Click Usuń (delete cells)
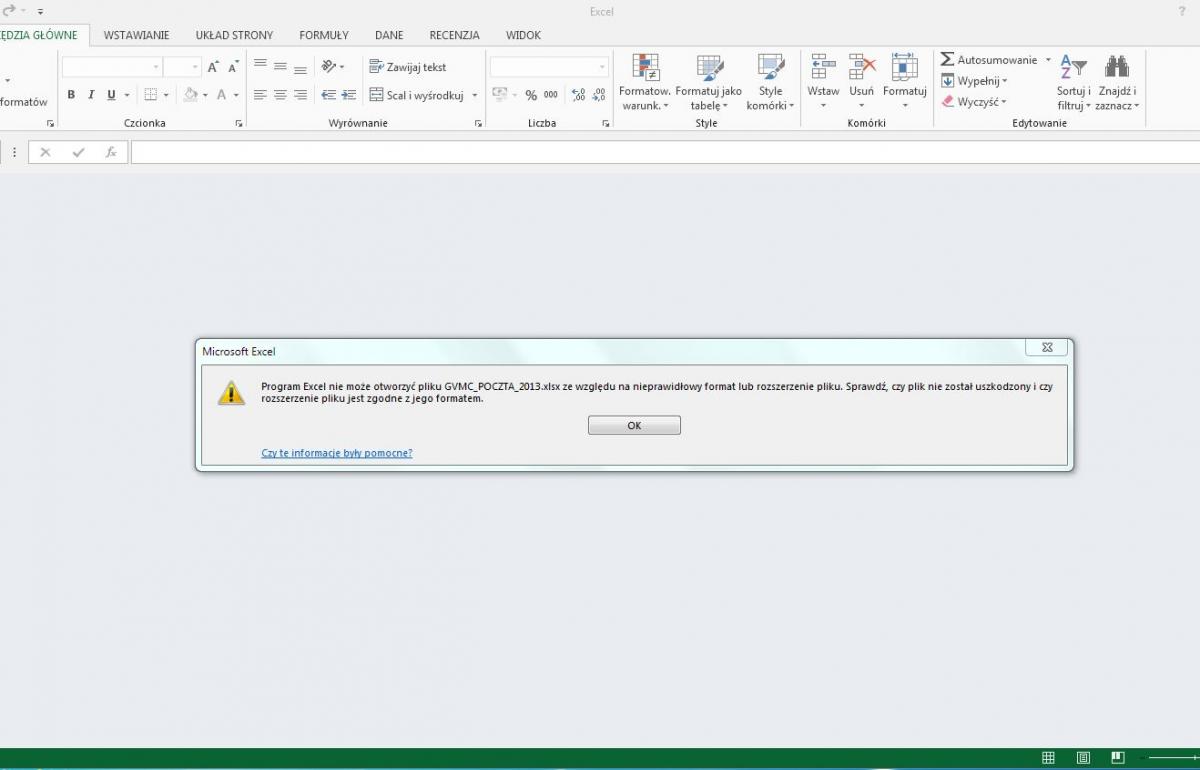This screenshot has height=770, width=1200. (861, 81)
